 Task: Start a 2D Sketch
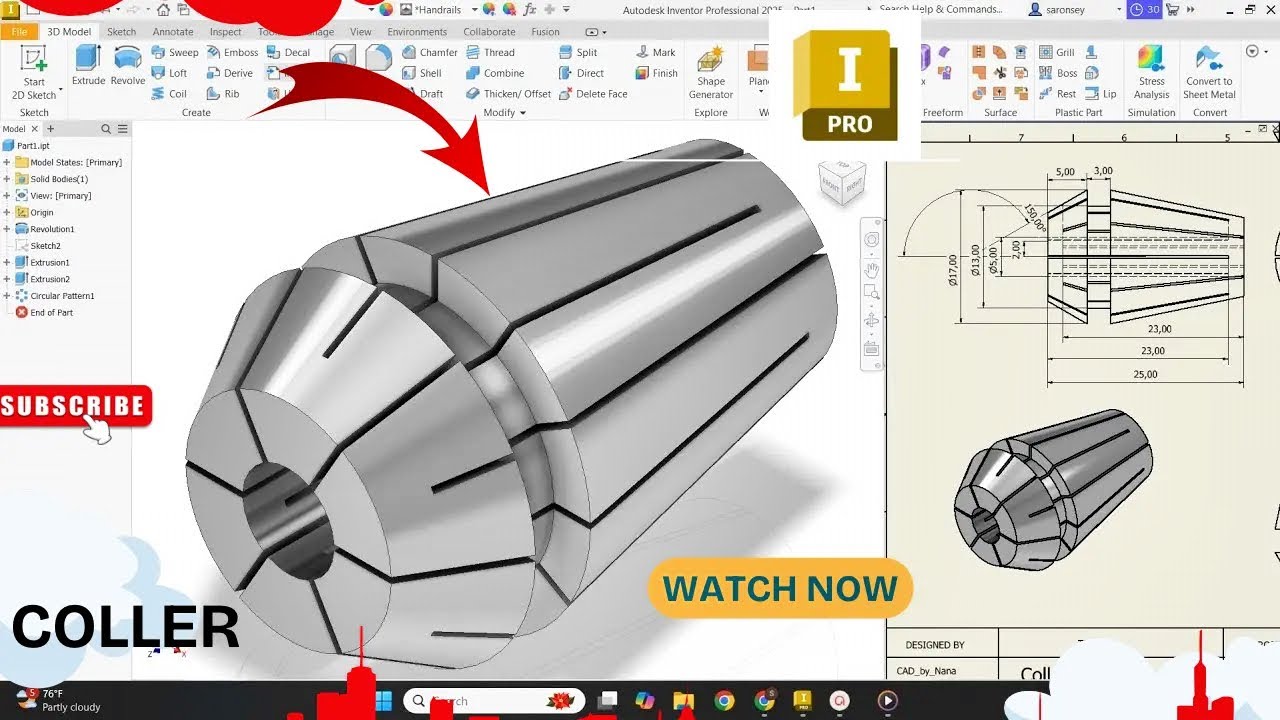pyautogui.click(x=34, y=72)
